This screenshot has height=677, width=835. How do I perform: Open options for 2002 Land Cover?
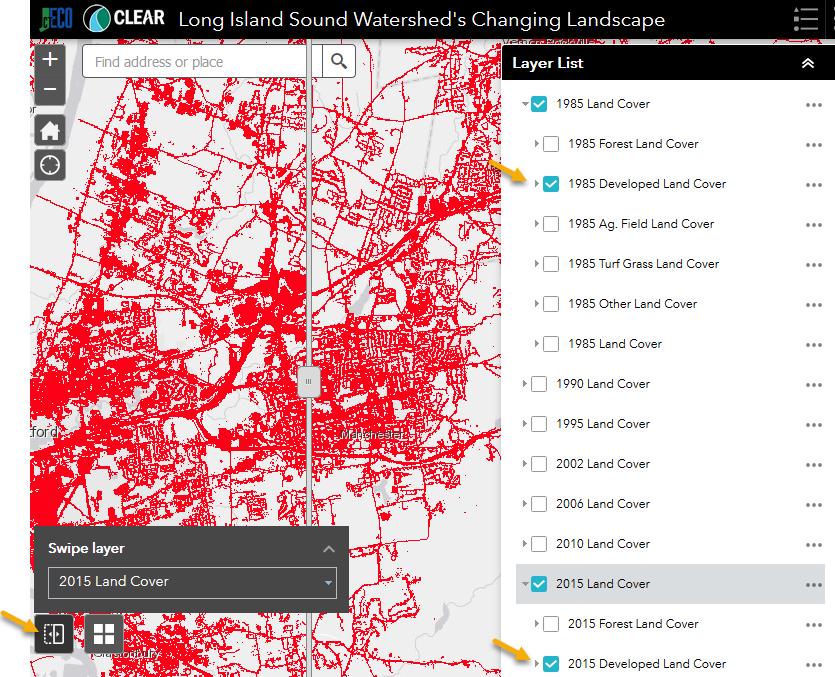[x=814, y=464]
